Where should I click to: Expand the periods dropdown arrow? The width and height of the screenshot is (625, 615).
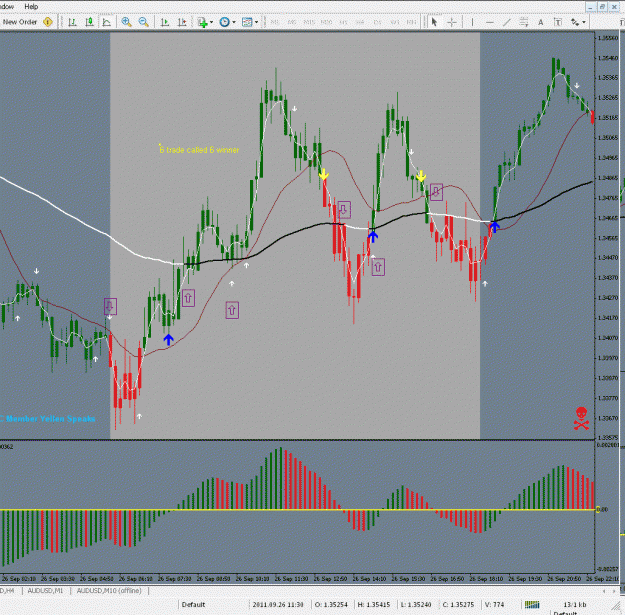pos(234,22)
